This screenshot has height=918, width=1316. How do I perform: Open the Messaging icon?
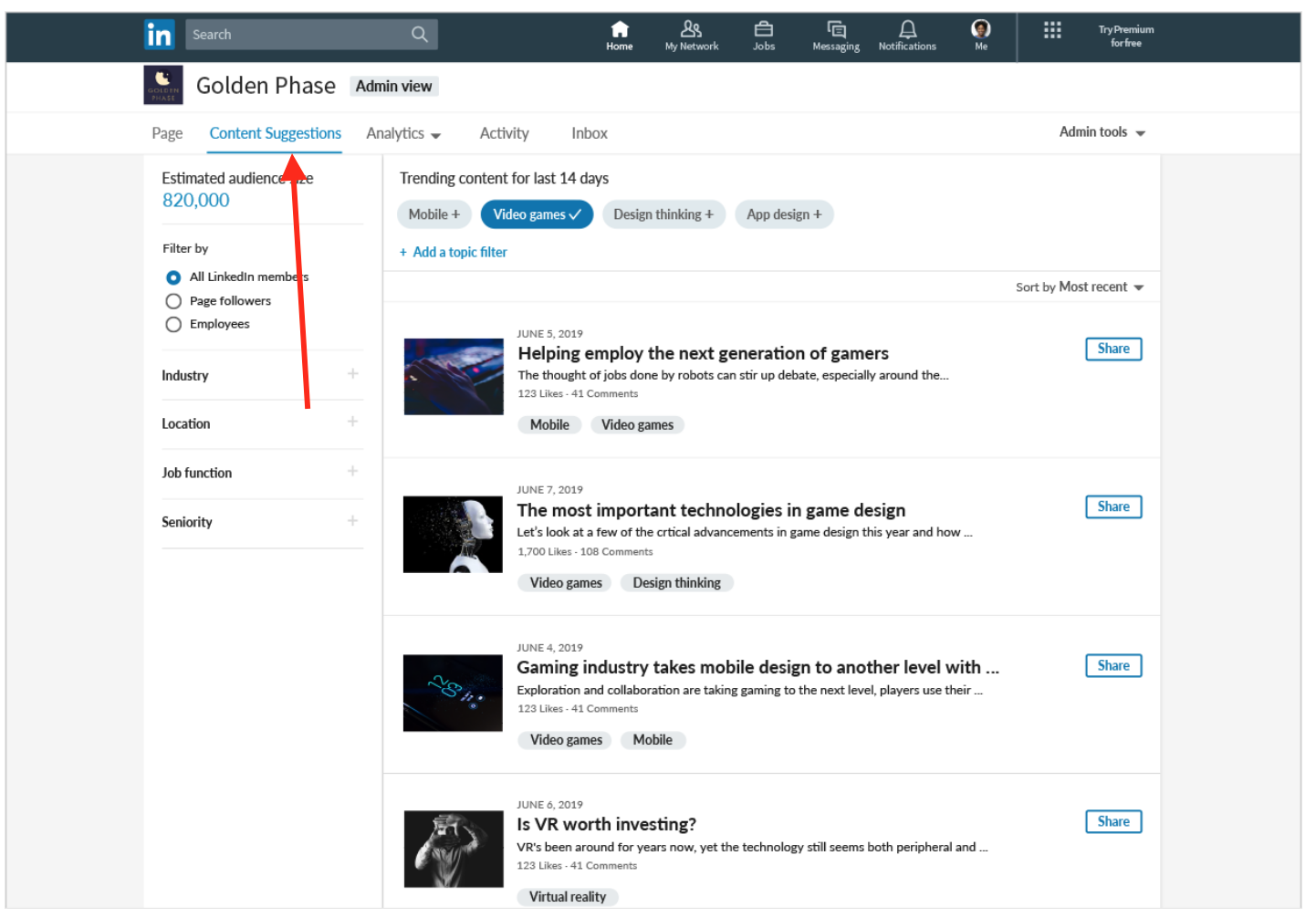[x=835, y=30]
